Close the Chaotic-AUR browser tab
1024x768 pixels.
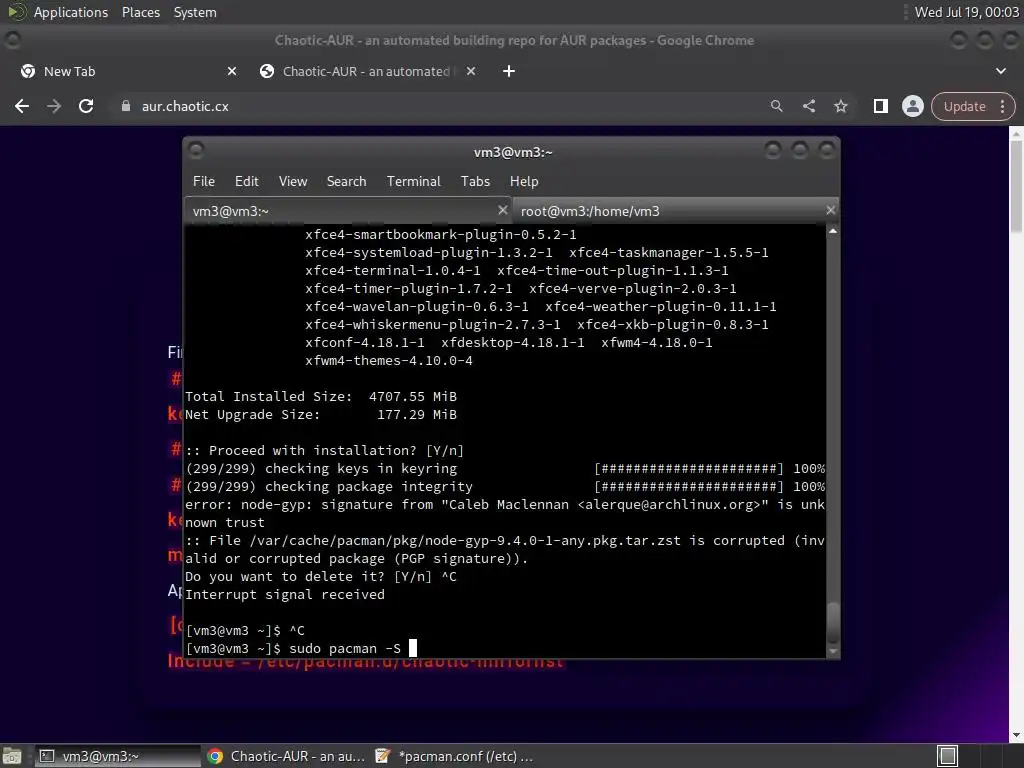tap(471, 71)
